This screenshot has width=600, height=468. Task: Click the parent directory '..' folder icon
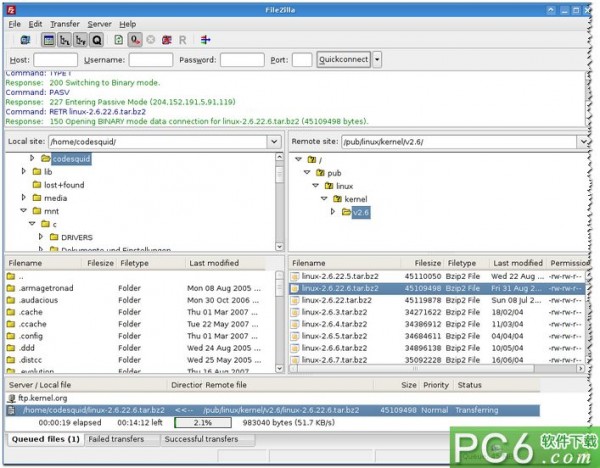click(11, 276)
